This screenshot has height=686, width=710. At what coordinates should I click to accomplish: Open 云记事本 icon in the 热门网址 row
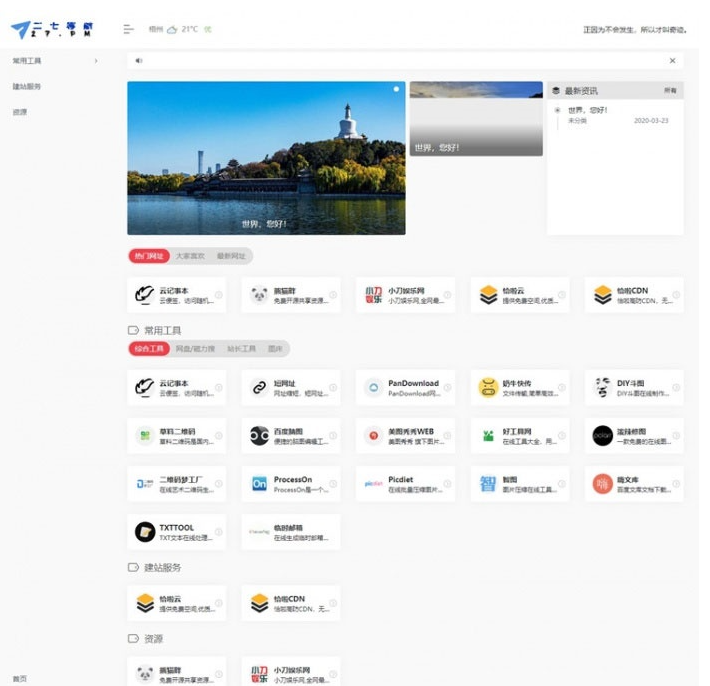pos(145,295)
